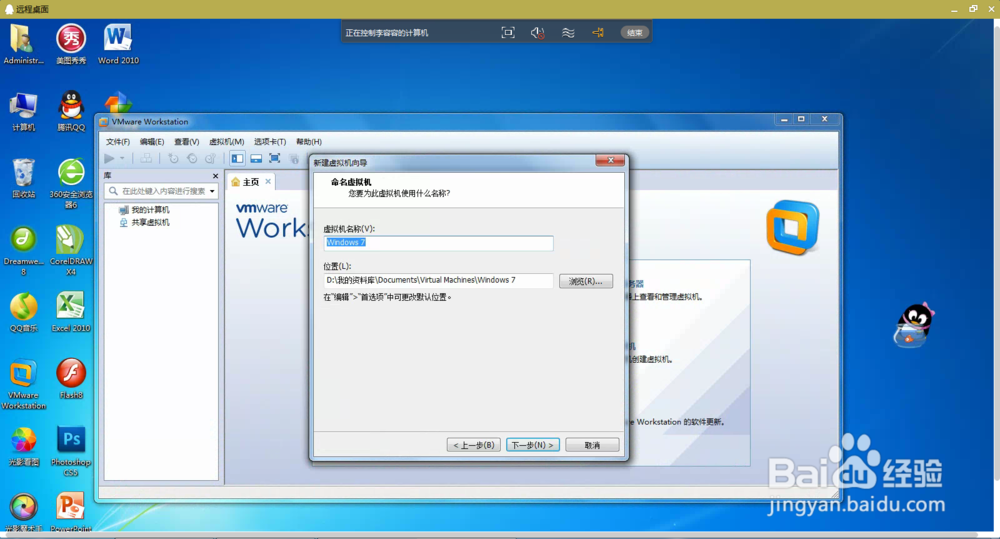Open the 计算机 desktop icon
The width and height of the screenshot is (1000, 539).
pyautogui.click(x=23, y=112)
